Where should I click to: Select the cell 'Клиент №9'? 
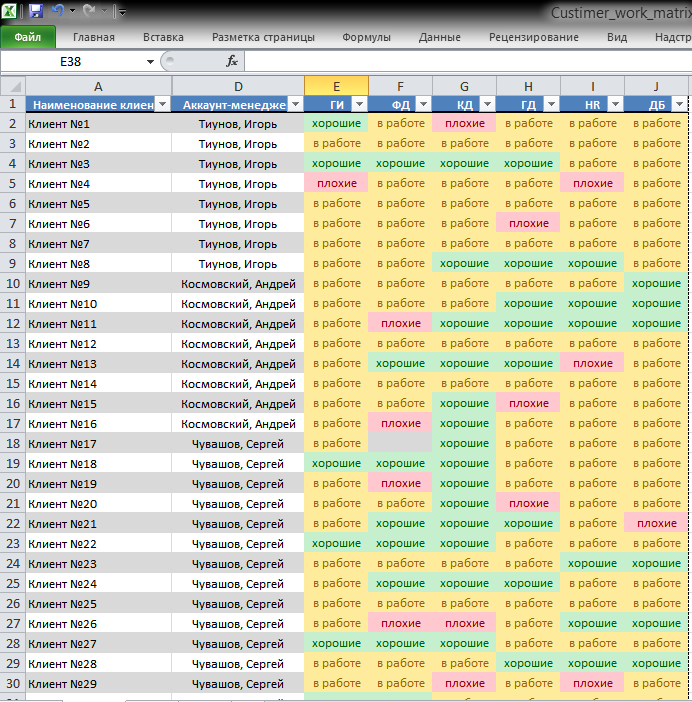point(98,284)
